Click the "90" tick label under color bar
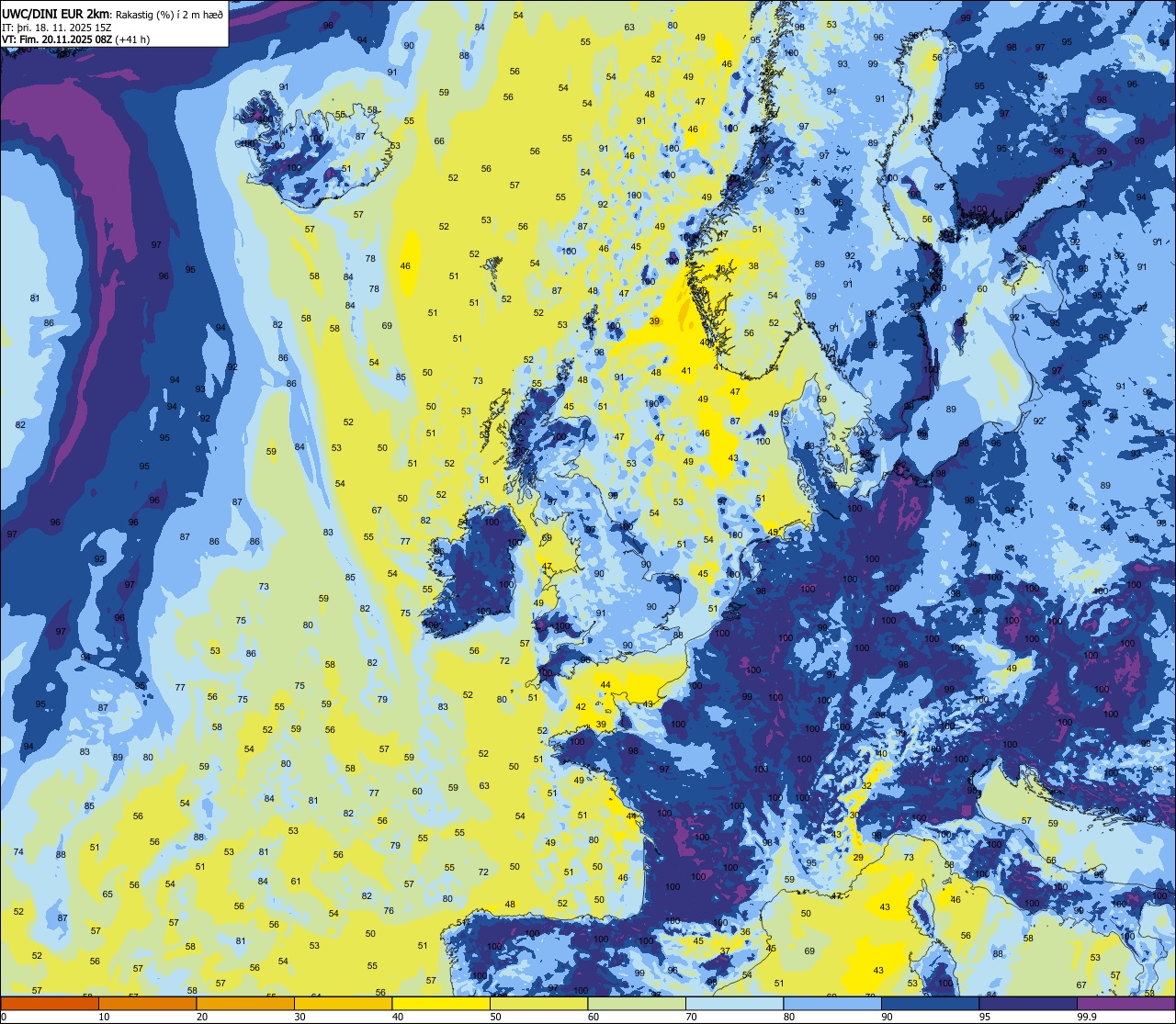 888,1017
